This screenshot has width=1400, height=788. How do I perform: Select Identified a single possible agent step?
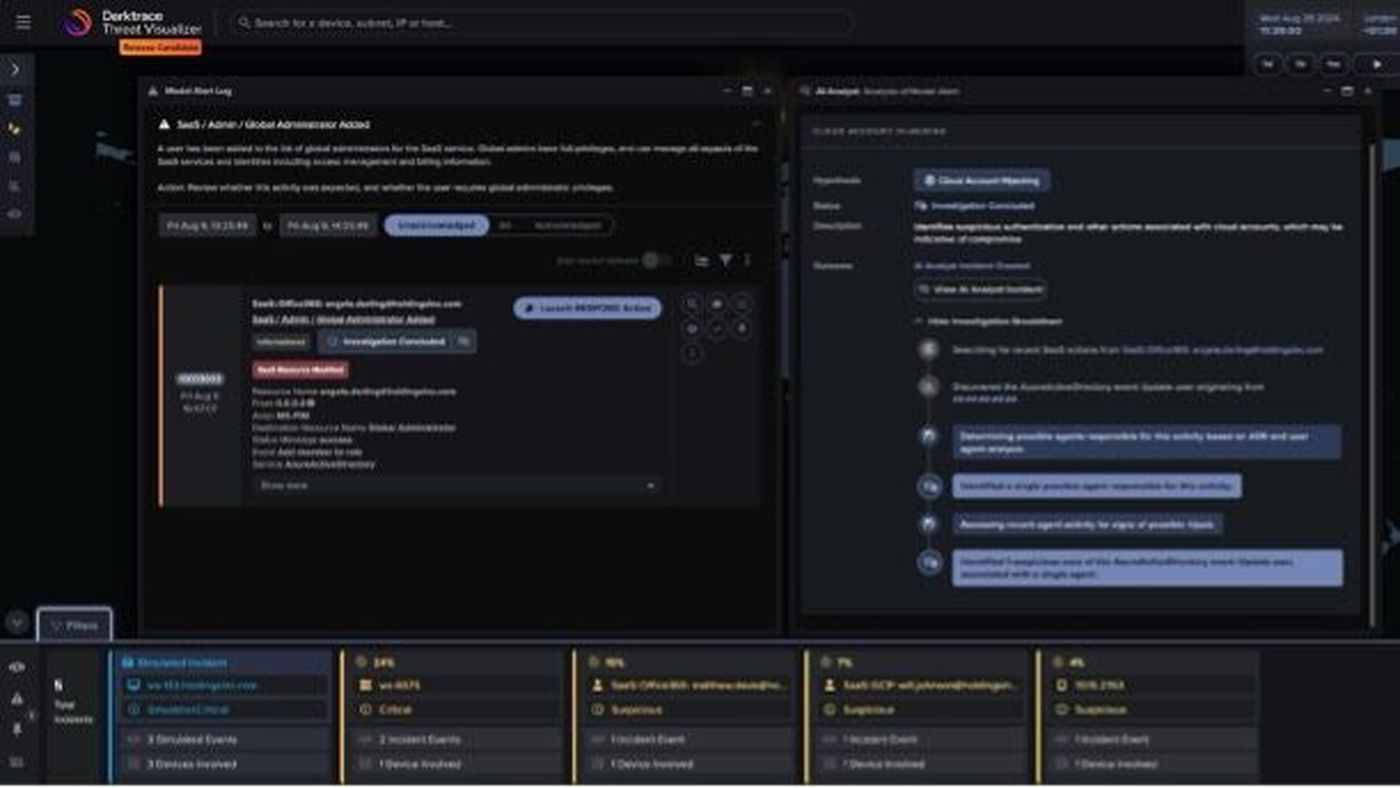[1097, 486]
